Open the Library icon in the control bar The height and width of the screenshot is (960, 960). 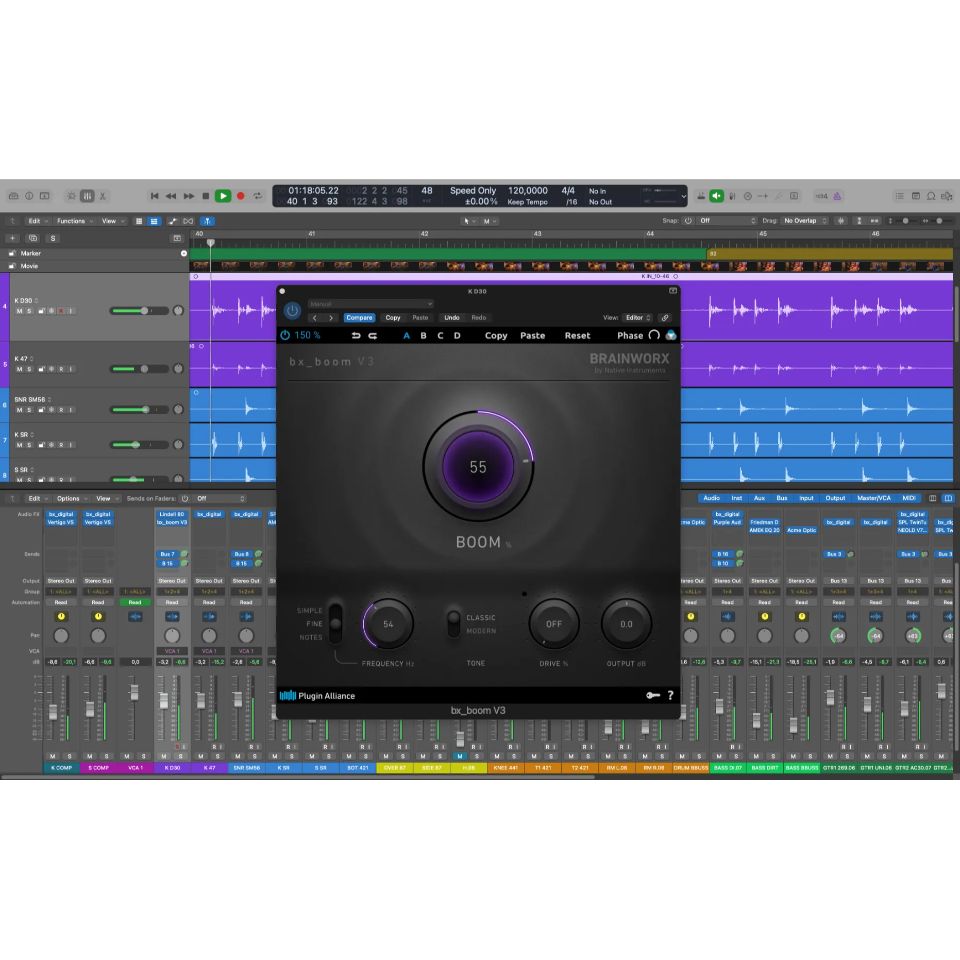coord(13,196)
